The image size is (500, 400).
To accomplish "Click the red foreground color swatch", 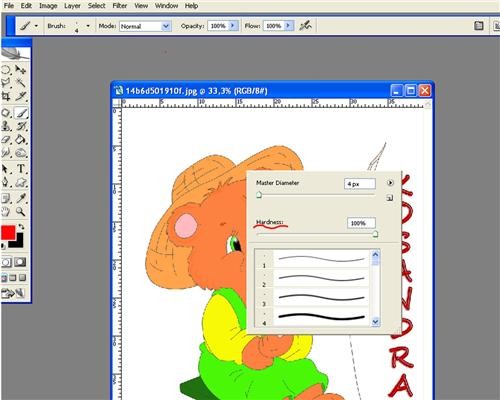I will (x=7, y=232).
